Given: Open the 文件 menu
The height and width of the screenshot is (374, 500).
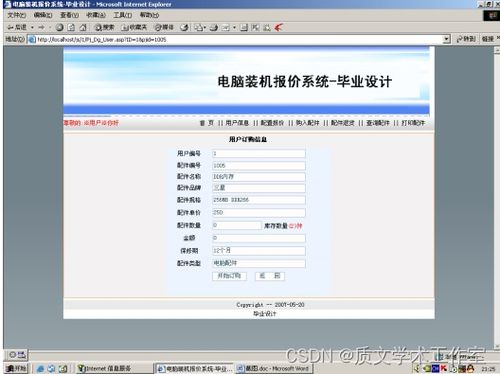Looking at the screenshot, I should (x=17, y=15).
